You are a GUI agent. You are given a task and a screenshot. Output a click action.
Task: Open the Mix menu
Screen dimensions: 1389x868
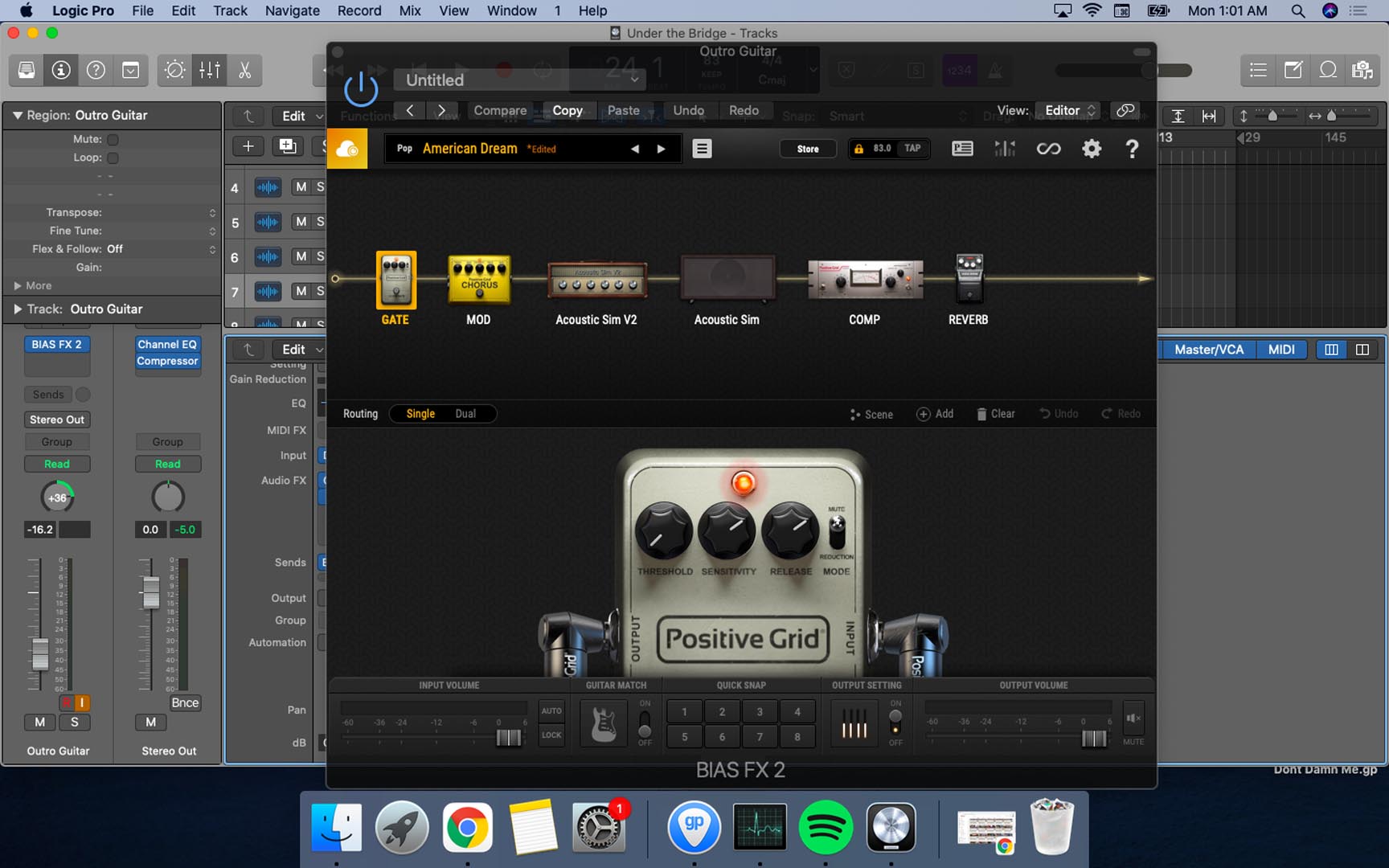pyautogui.click(x=410, y=10)
